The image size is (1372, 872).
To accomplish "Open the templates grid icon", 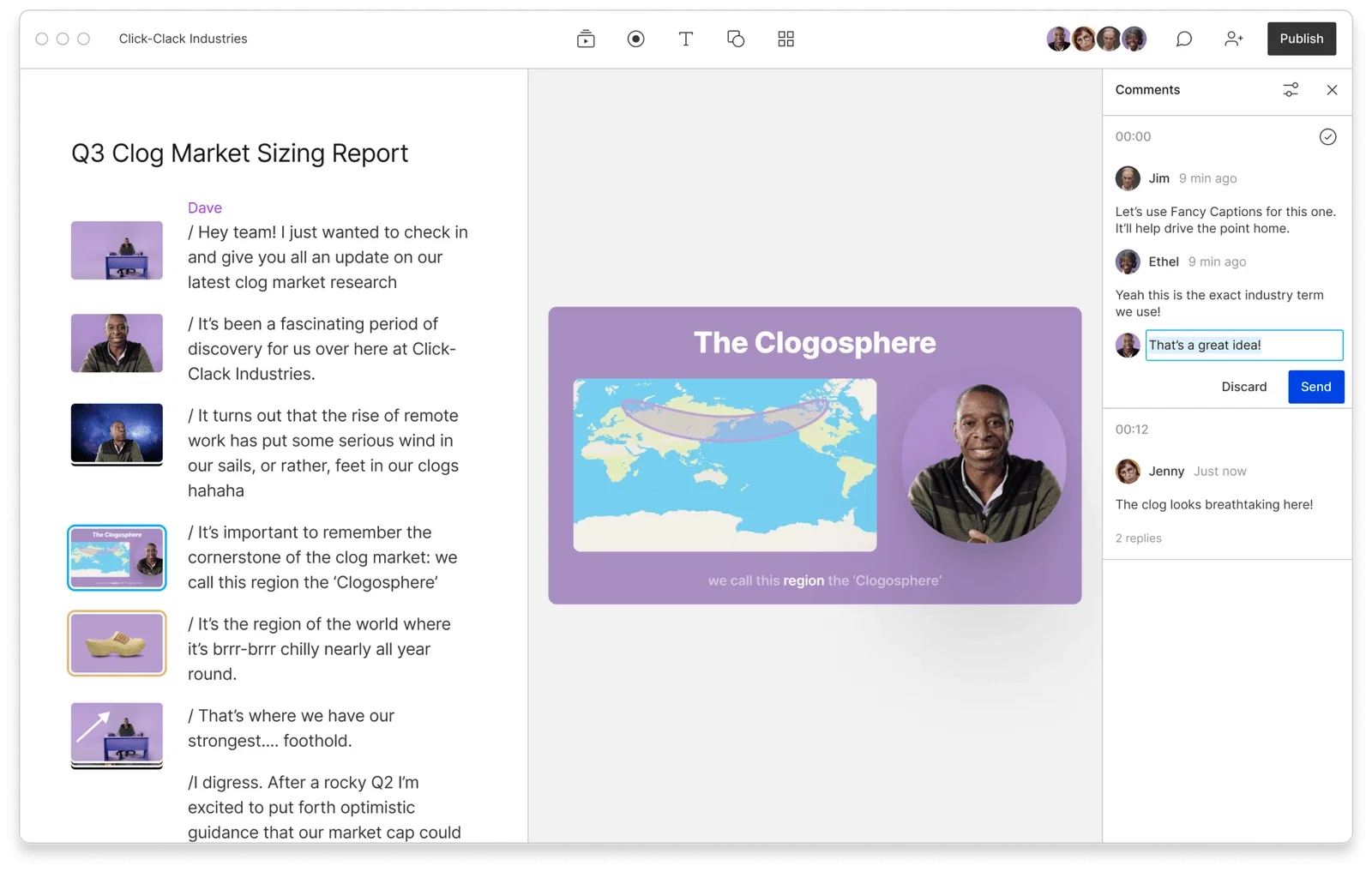I will tap(785, 39).
